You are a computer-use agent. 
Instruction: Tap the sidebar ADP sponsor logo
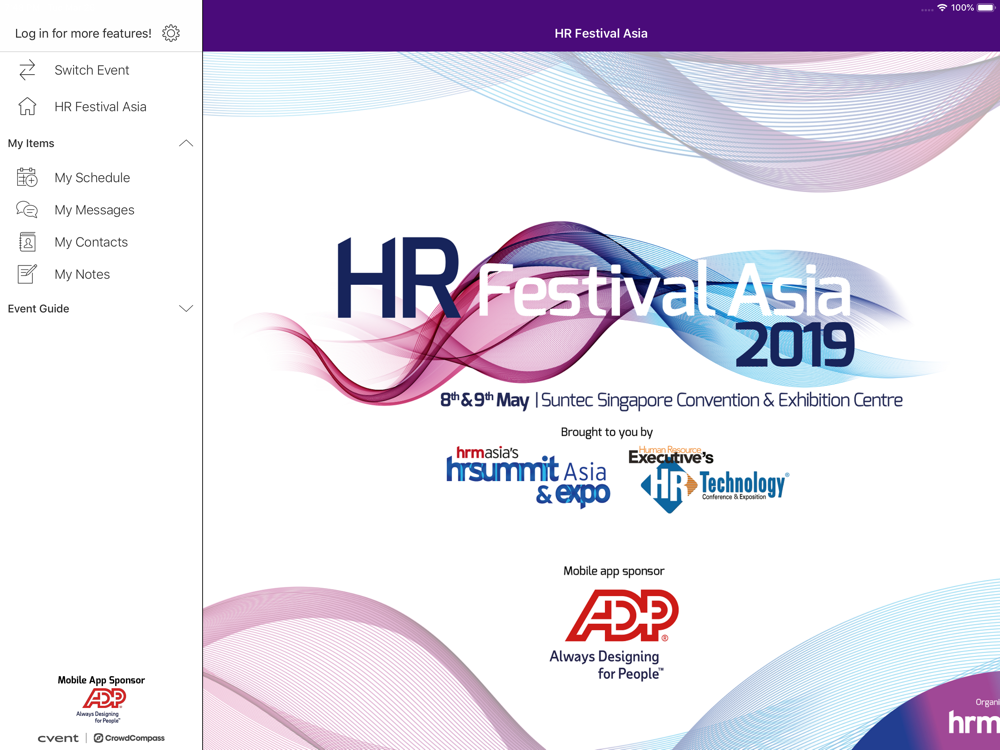pyautogui.click(x=101, y=705)
